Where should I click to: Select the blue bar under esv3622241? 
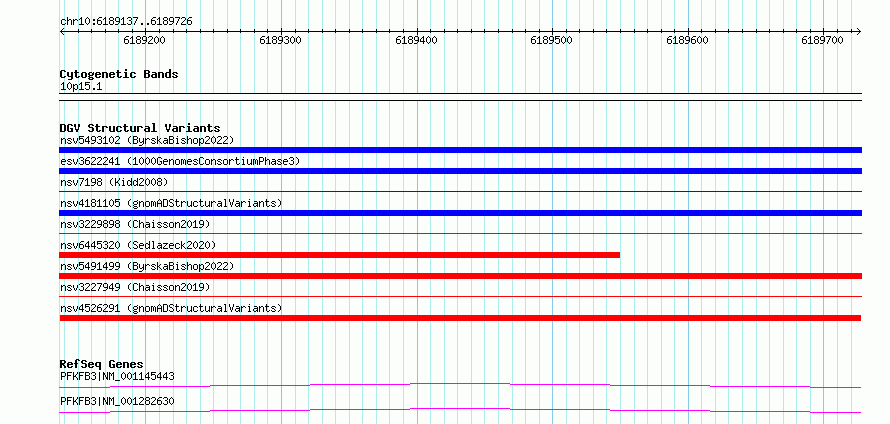(x=460, y=171)
